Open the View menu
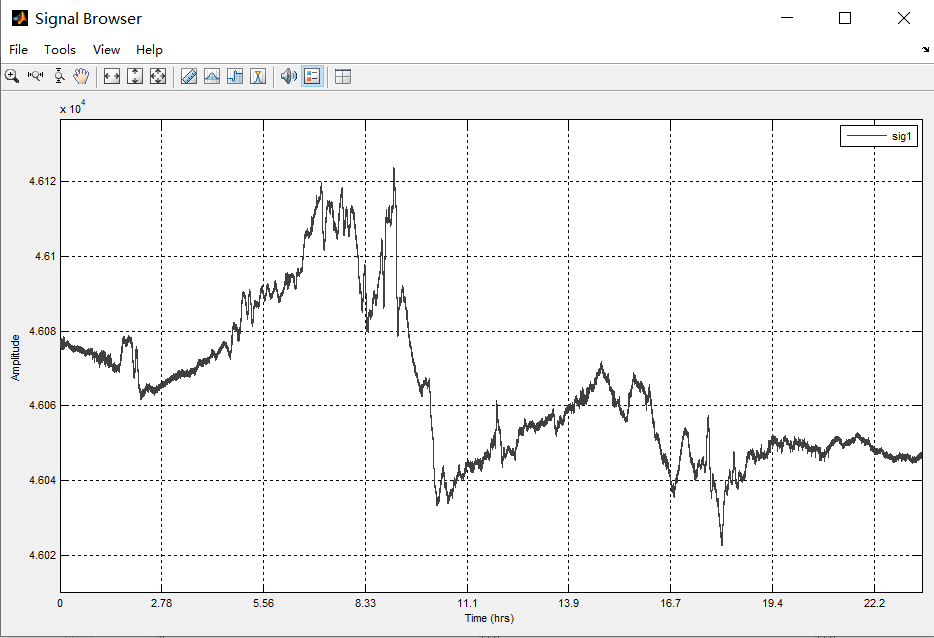 click(x=106, y=49)
